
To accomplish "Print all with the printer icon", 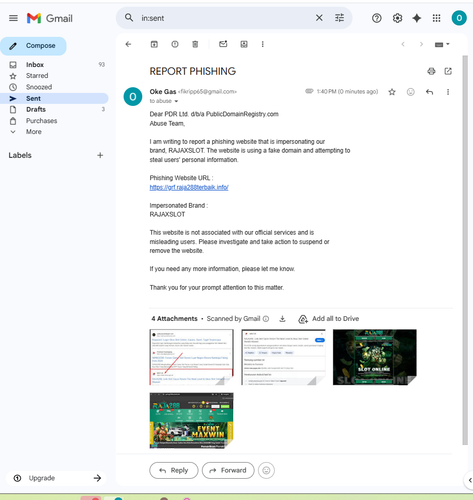I will click(x=431, y=71).
